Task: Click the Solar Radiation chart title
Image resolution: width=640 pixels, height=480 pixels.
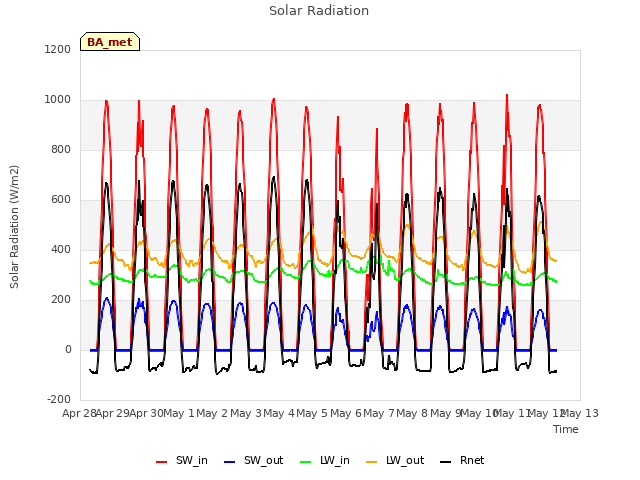Action: coord(319,11)
